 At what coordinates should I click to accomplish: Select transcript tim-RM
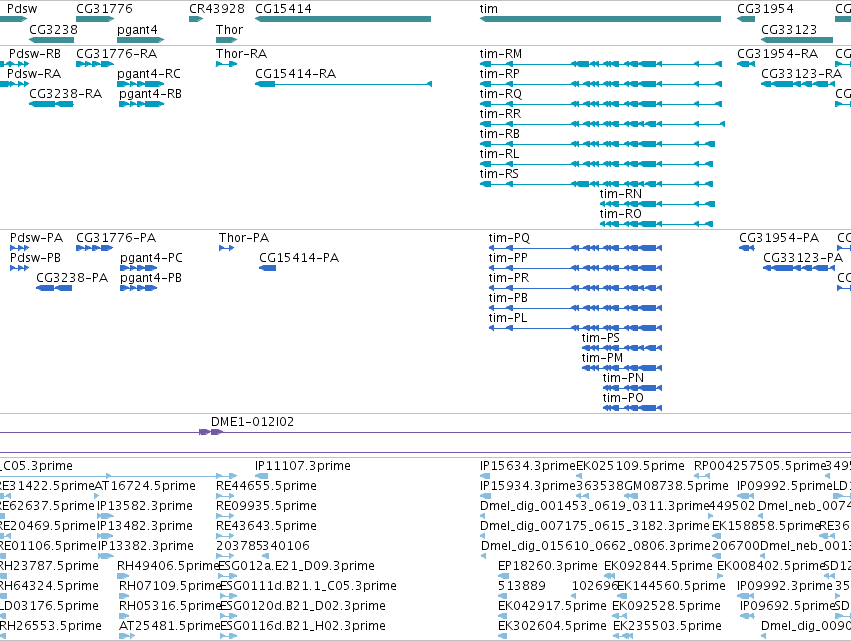[601, 64]
